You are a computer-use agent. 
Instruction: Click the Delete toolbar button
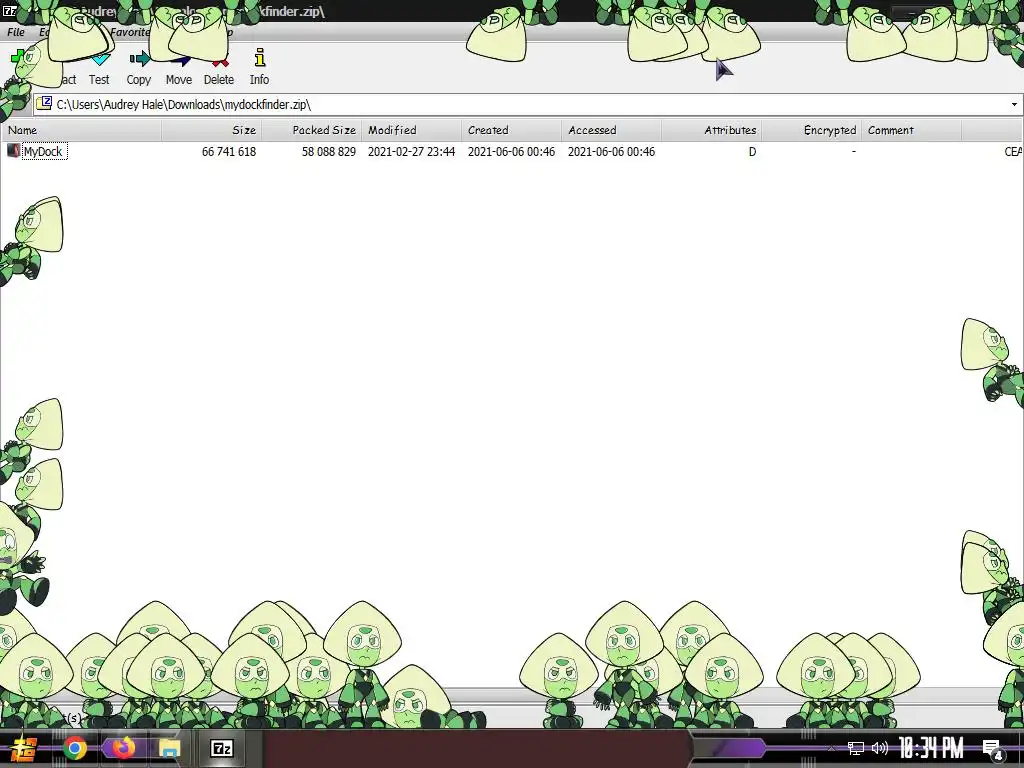[219, 67]
